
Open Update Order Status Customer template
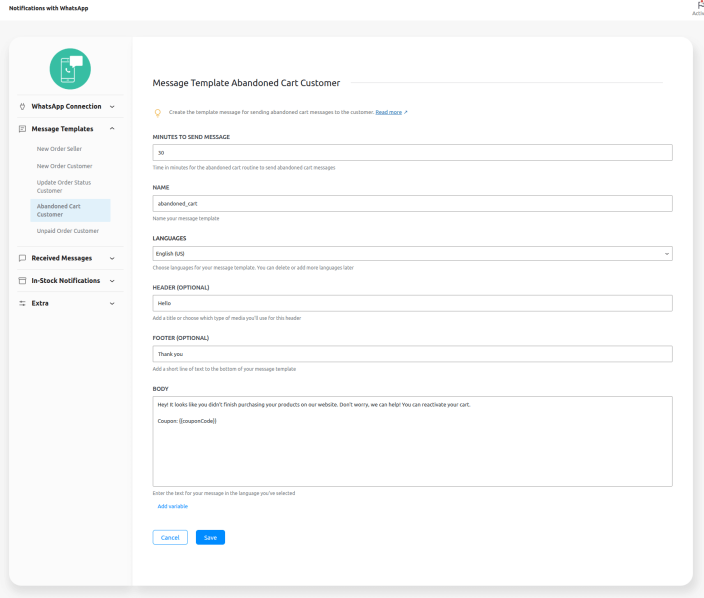coord(65,186)
